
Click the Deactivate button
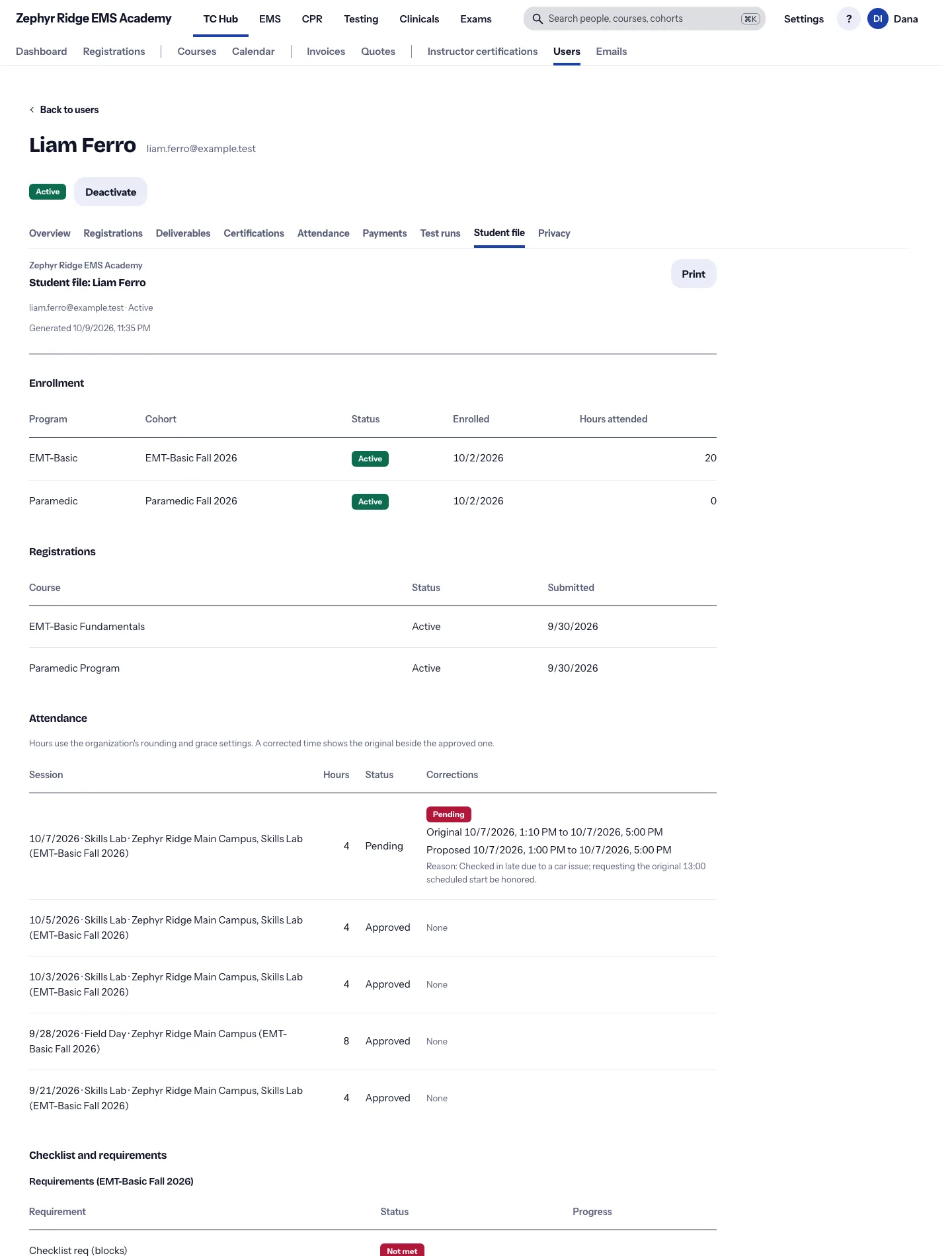click(x=110, y=192)
